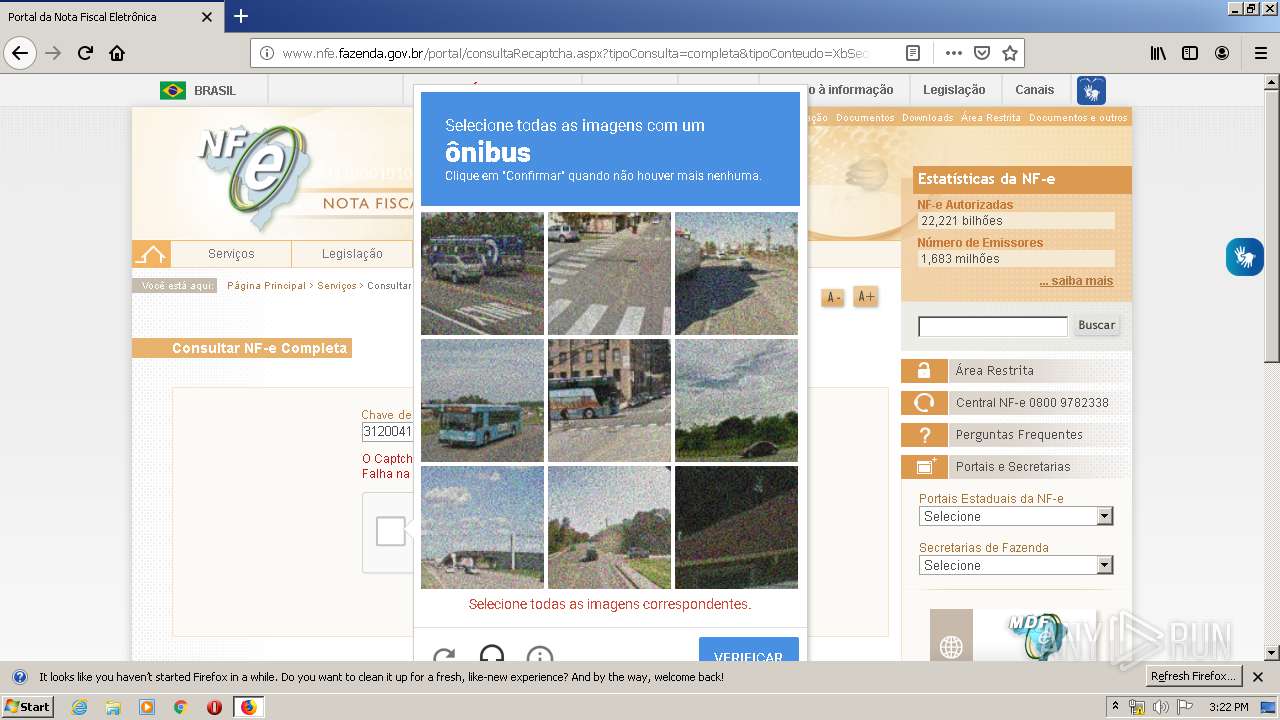Select captcha tile showing white crosswalk stripes
1280x720 pixels.
point(609,273)
